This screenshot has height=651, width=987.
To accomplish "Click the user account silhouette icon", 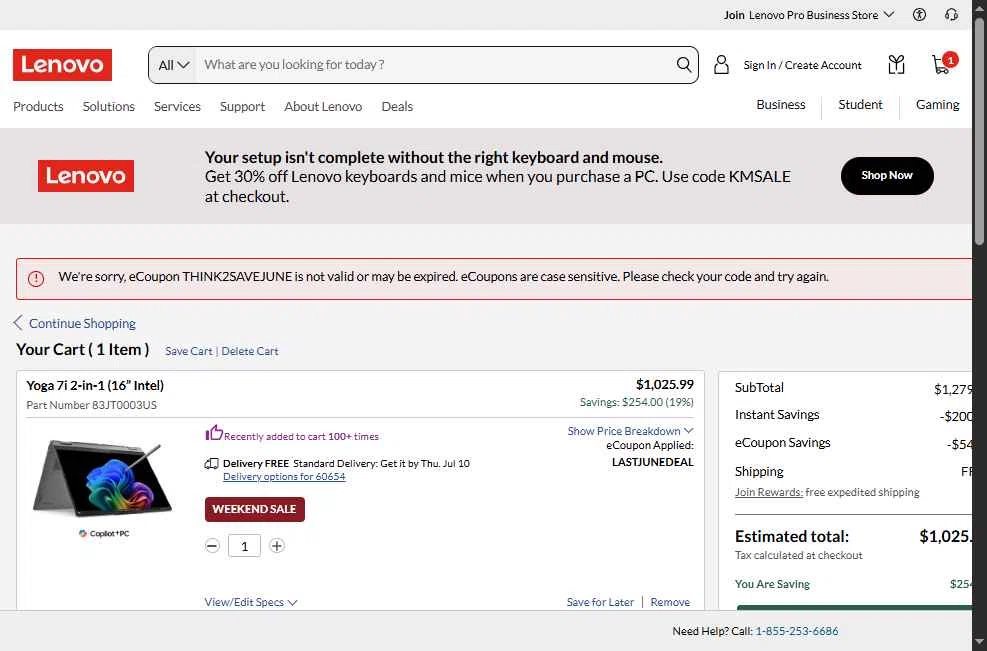I will click(x=721, y=65).
